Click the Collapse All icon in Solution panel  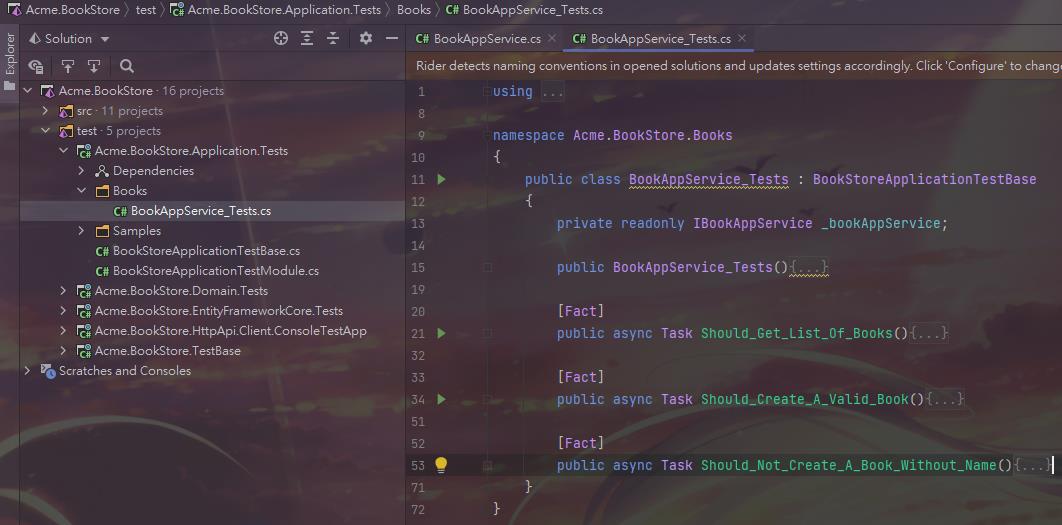333,38
